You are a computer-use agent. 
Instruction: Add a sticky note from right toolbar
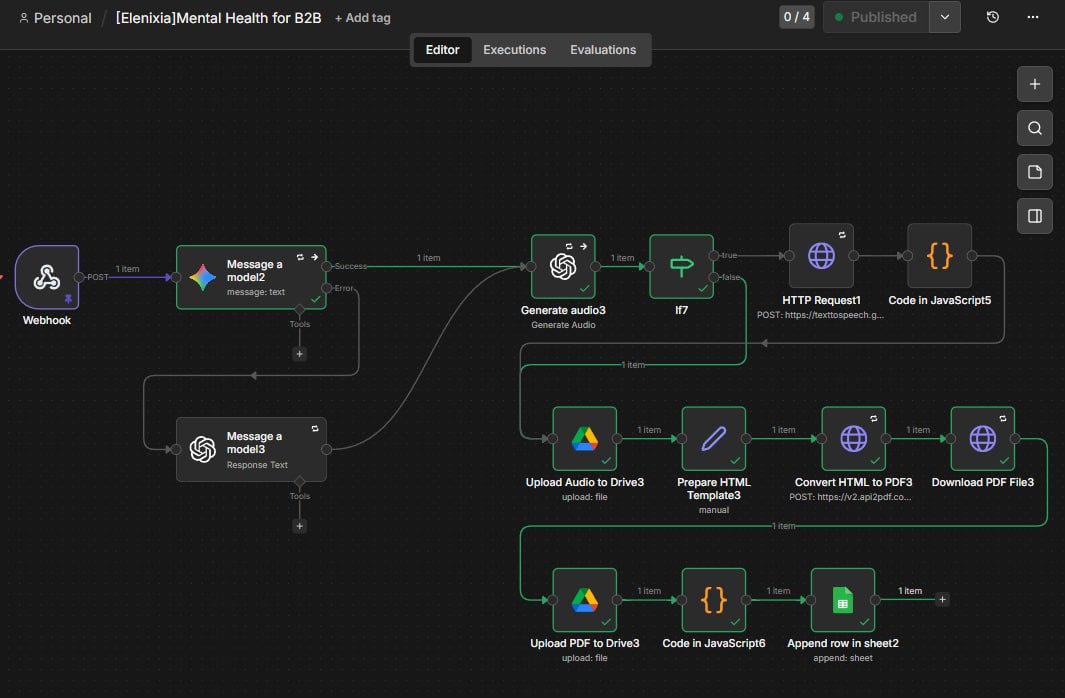1034,172
